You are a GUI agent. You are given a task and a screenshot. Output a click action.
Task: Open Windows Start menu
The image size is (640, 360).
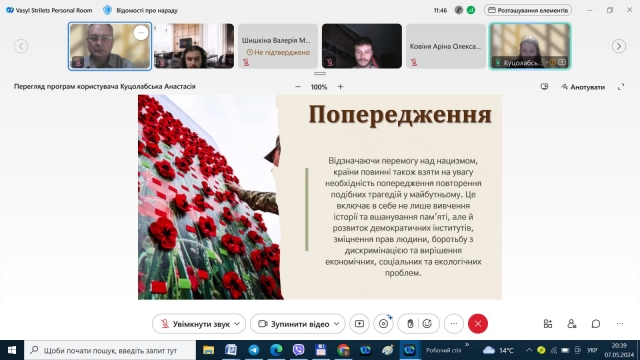tap(12, 350)
